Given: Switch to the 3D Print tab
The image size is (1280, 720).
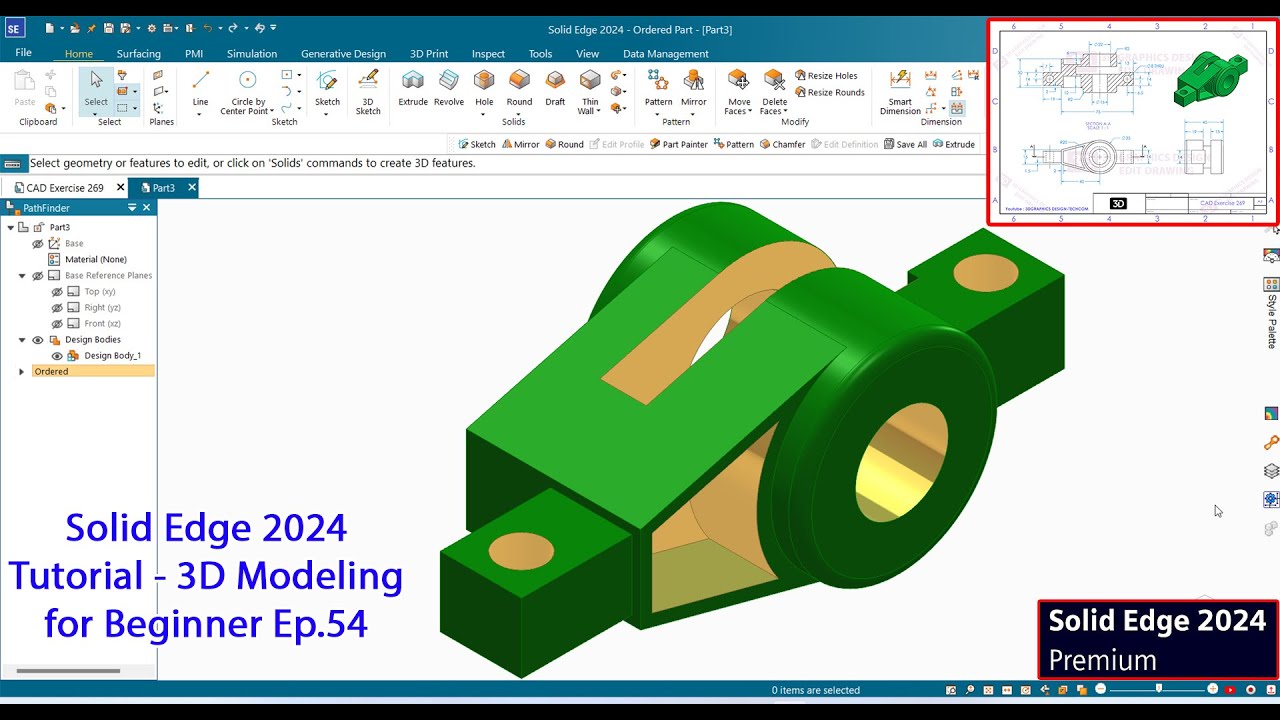Looking at the screenshot, I should 429,54.
